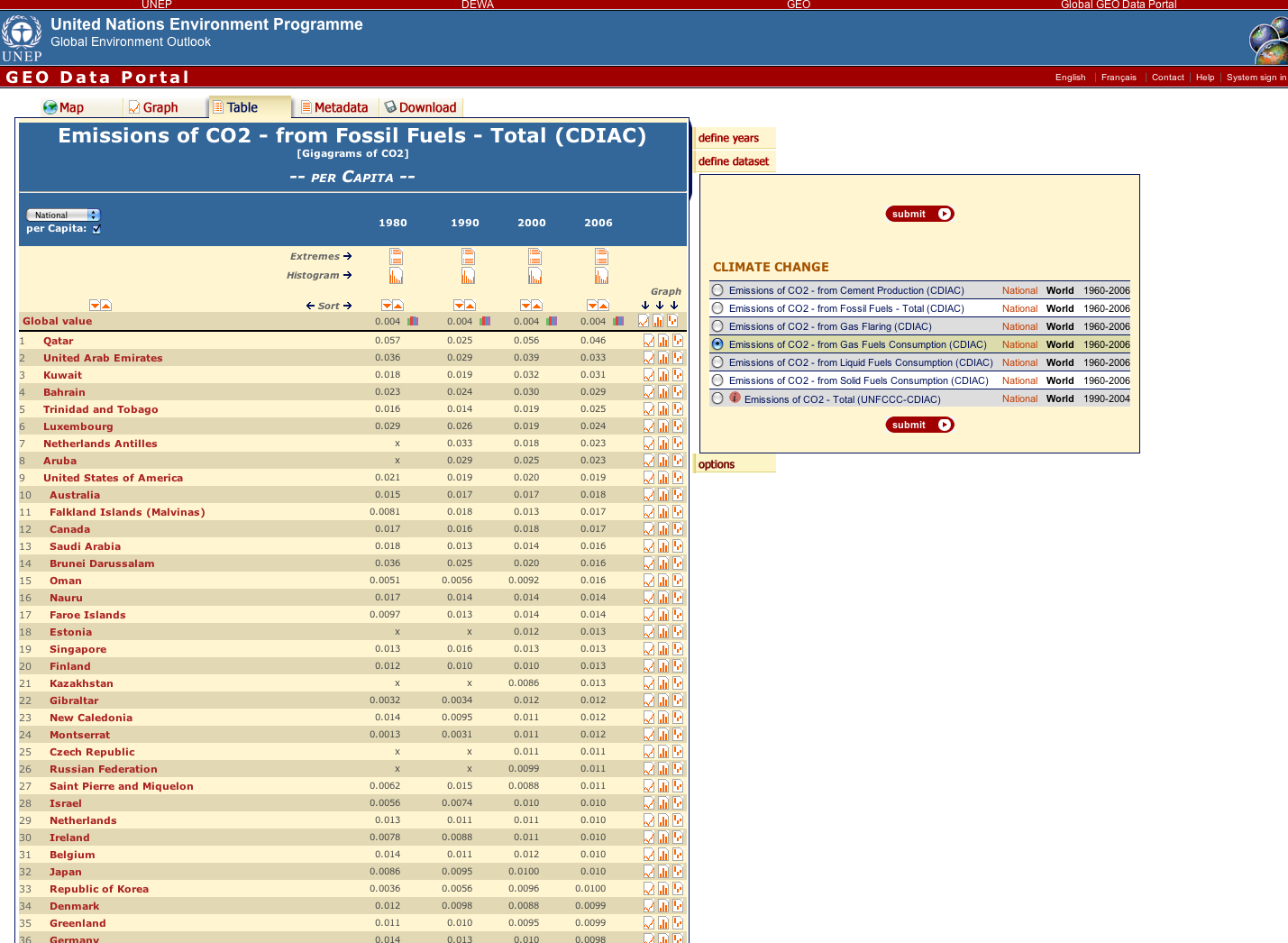1288x943 pixels.
Task: Open line graph for Global value
Action: 644,321
